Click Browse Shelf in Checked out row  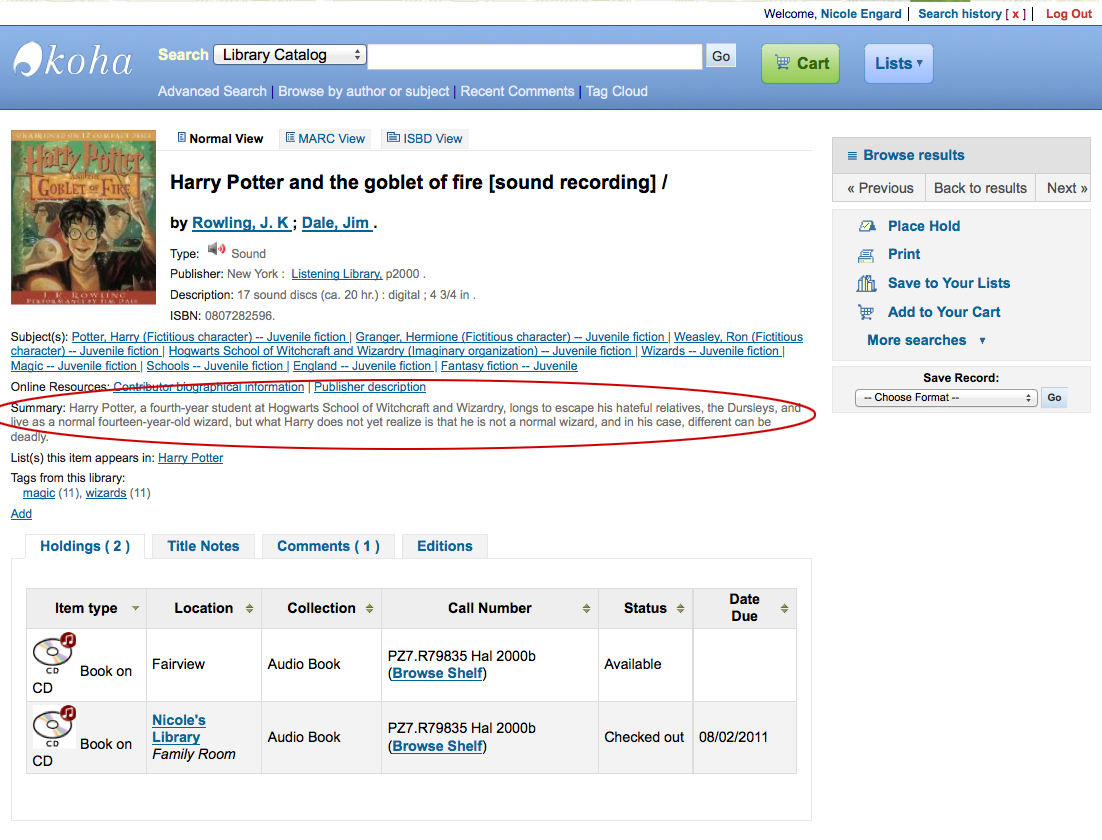(437, 747)
